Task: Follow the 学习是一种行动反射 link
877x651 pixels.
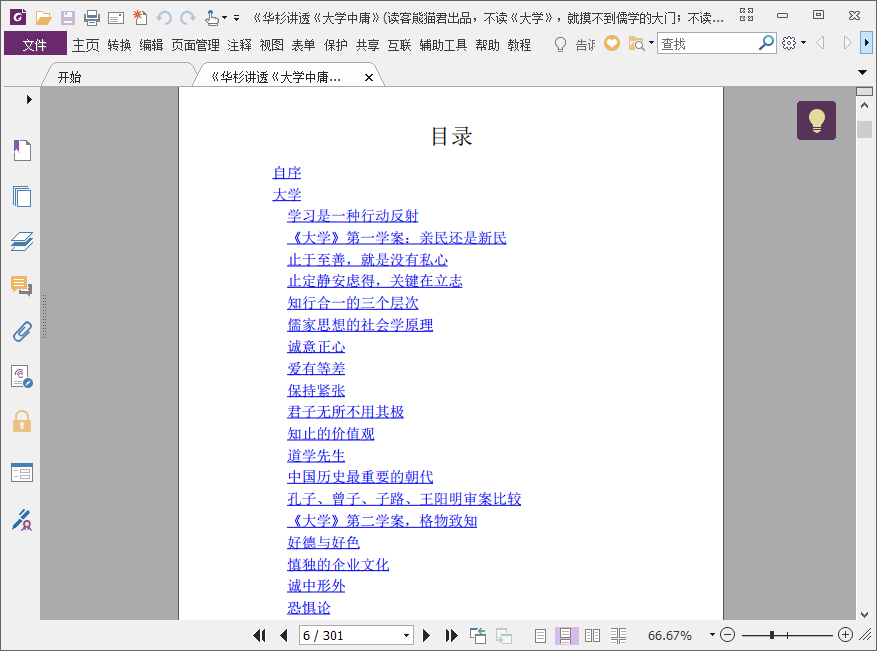Action: 353,216
